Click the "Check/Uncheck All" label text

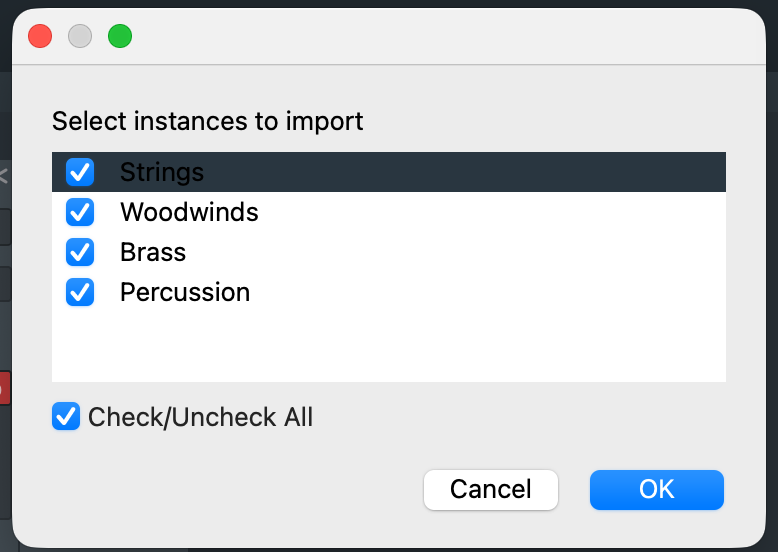coord(200,417)
